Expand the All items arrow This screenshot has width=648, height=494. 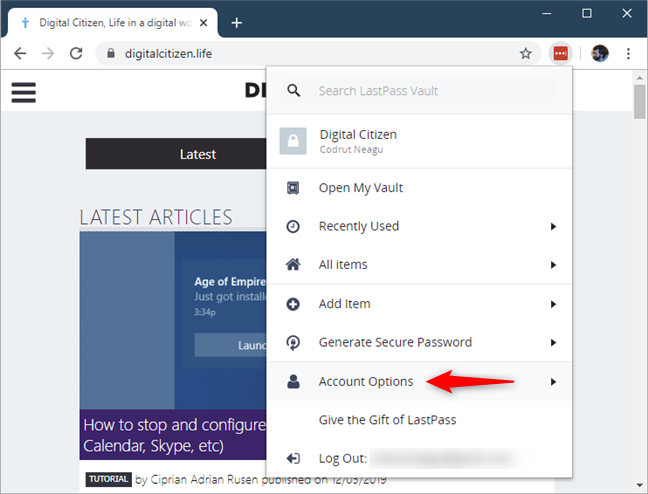pos(553,265)
